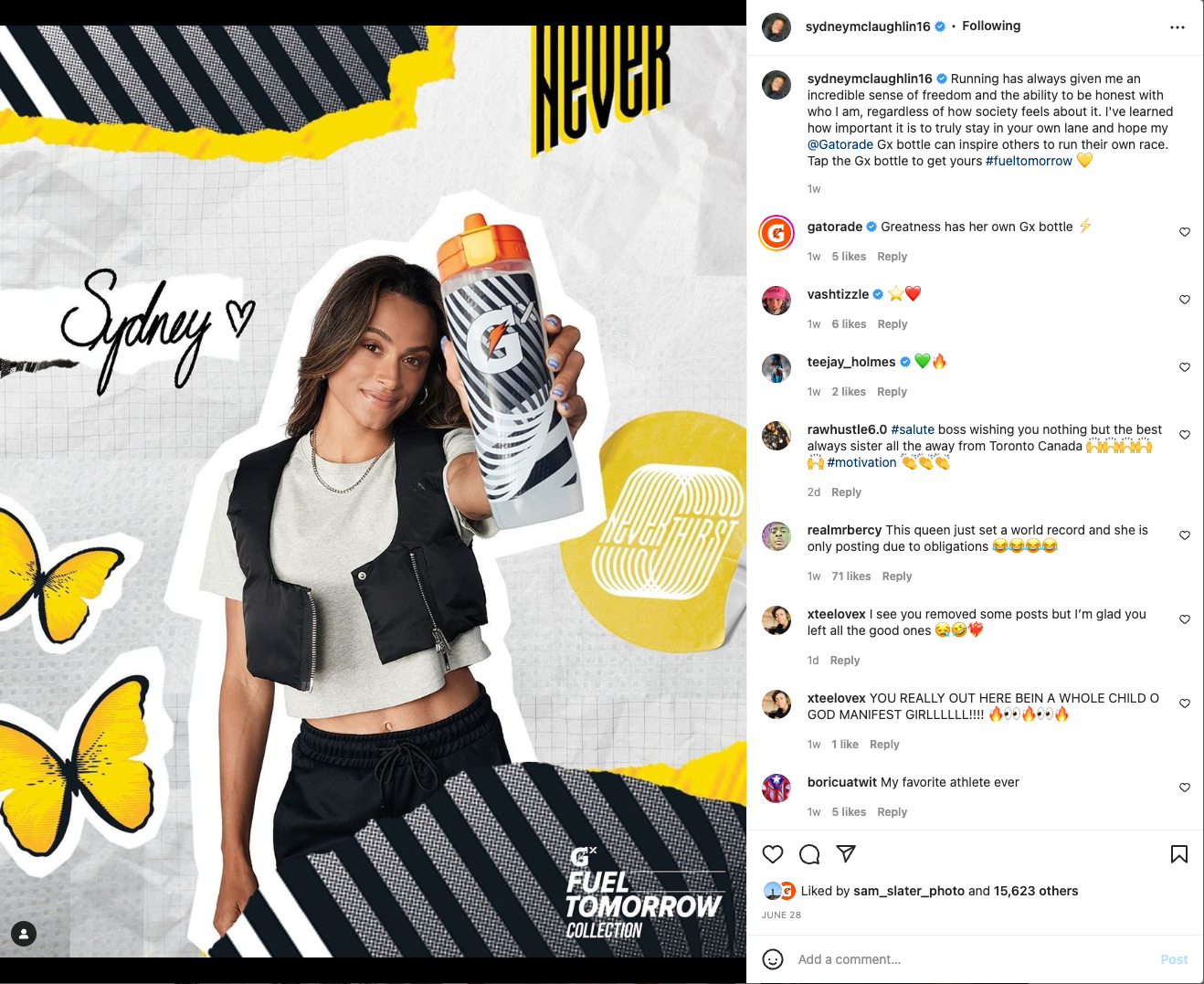Image resolution: width=1204 pixels, height=984 pixels.
Task: Share the post via paper plane icon
Action: [x=846, y=854]
